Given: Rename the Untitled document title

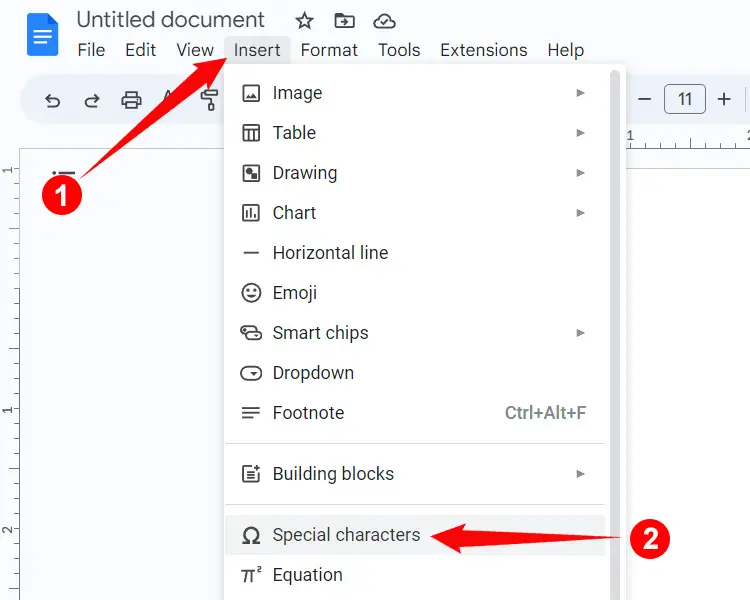Looking at the screenshot, I should 171,20.
